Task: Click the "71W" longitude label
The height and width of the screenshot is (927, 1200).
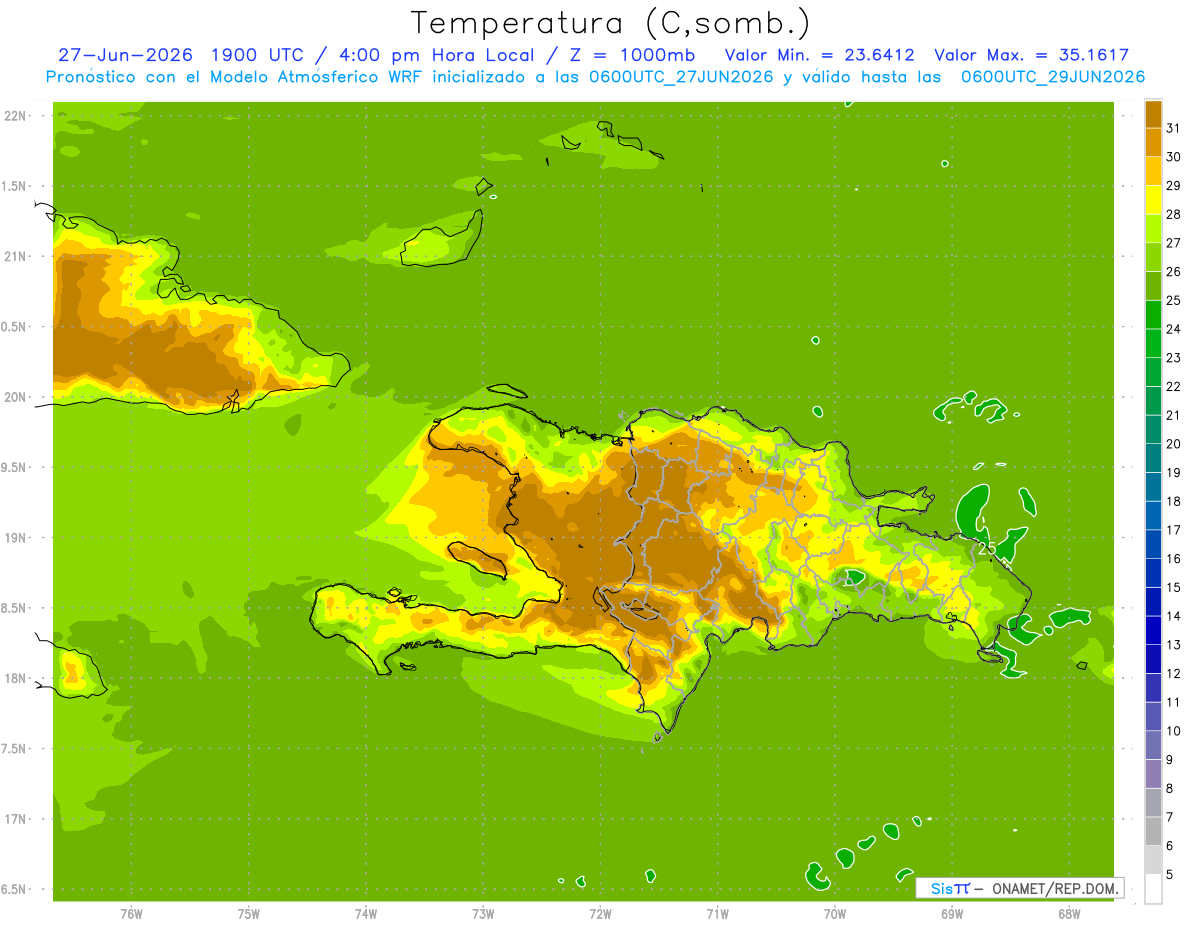Action: coord(717,913)
